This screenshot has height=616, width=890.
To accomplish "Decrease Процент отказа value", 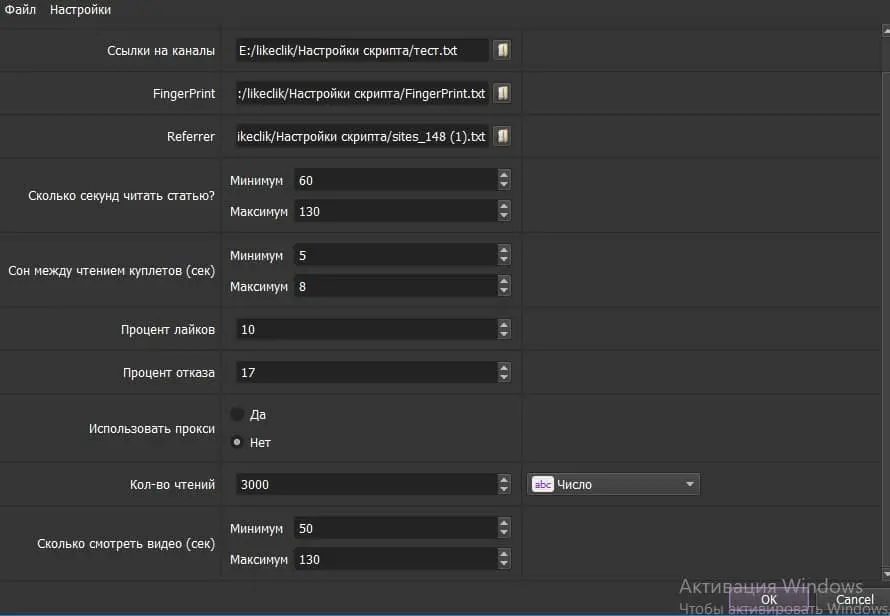I will click(504, 378).
